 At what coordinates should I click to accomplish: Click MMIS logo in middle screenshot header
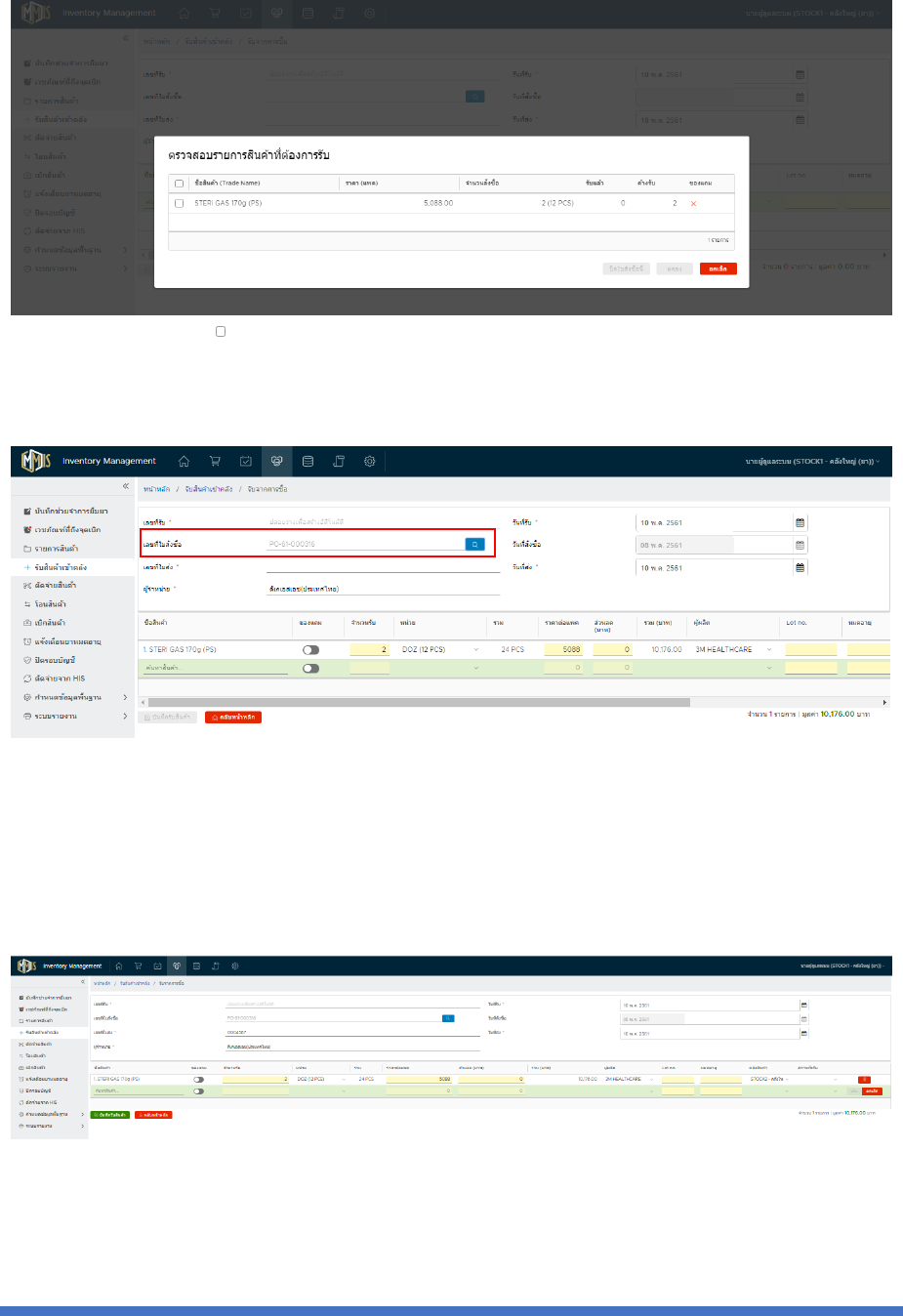pos(35,460)
